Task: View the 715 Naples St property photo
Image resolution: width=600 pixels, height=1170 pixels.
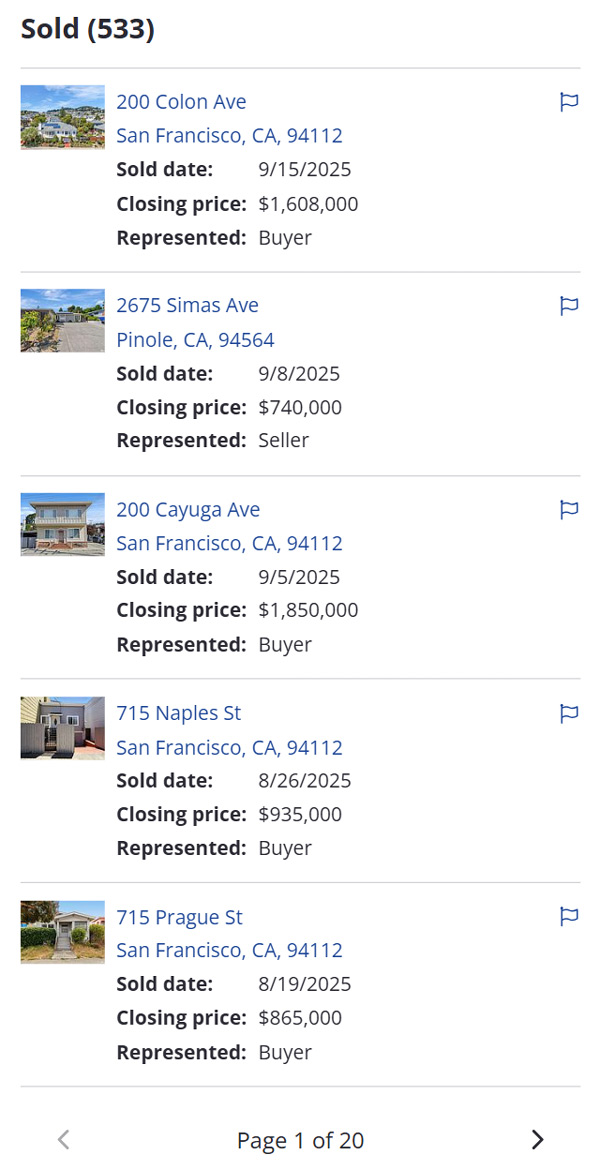Action: click(x=62, y=728)
